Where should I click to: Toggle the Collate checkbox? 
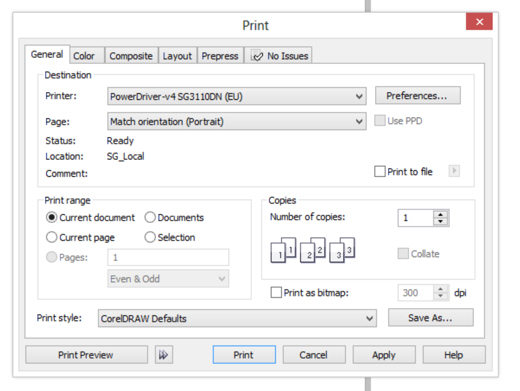tap(403, 253)
